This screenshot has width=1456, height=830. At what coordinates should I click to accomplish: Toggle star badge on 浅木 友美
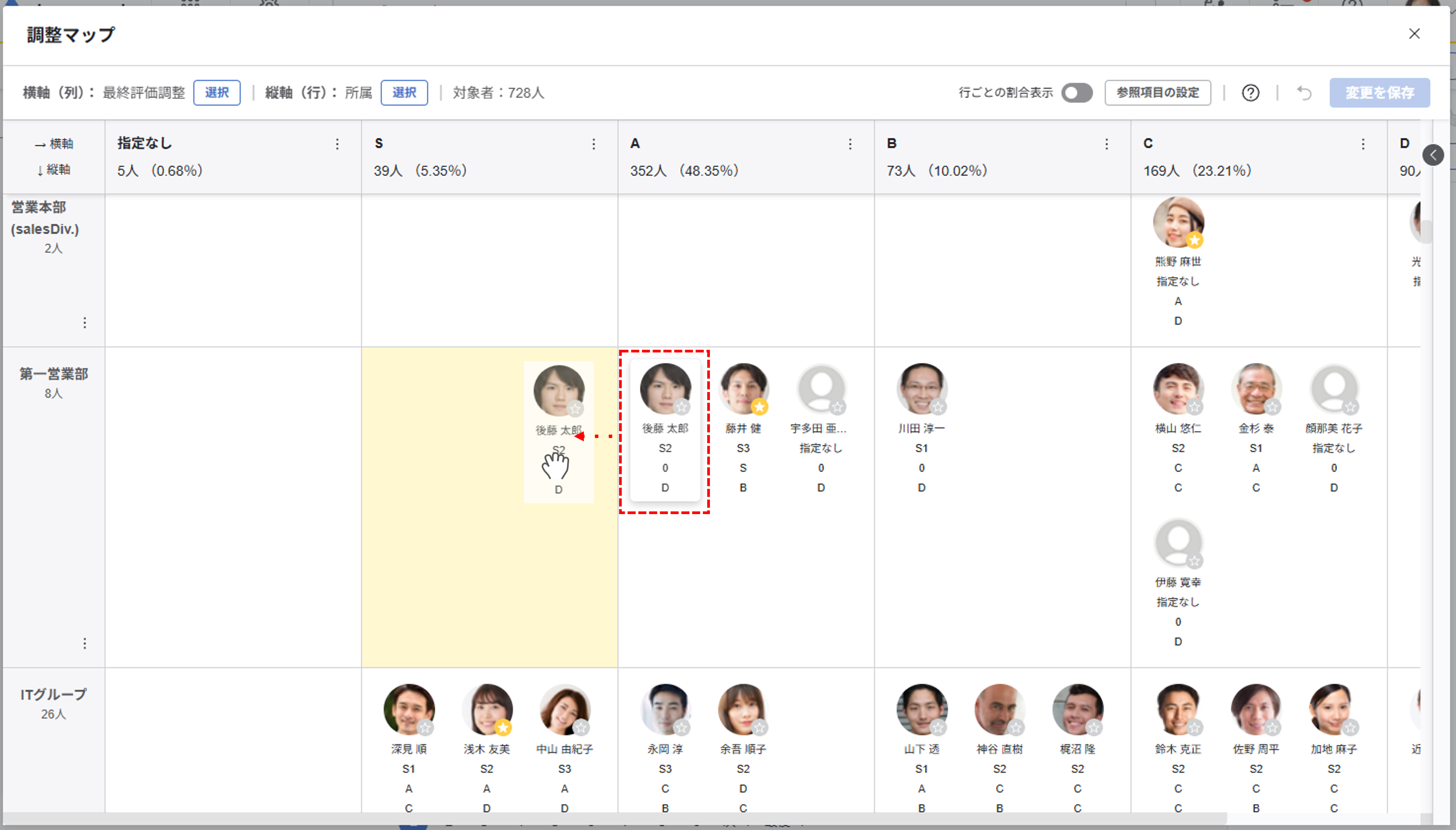(x=502, y=727)
